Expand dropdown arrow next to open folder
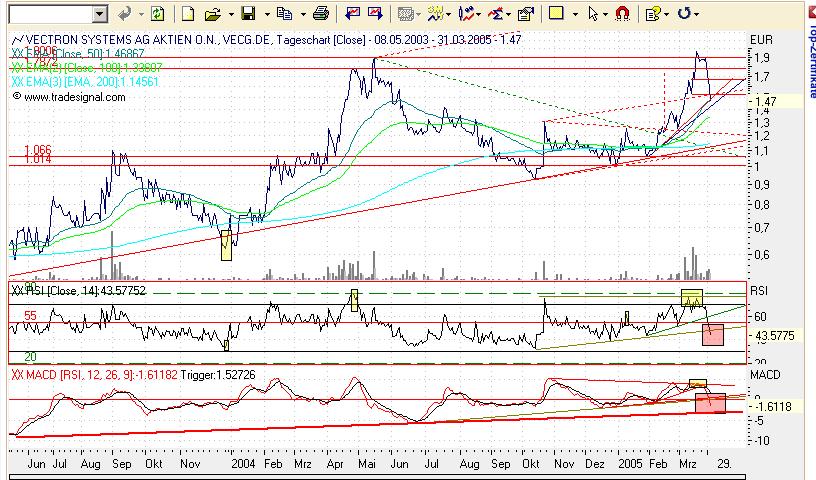The width and height of the screenshot is (816, 480). coord(231,14)
